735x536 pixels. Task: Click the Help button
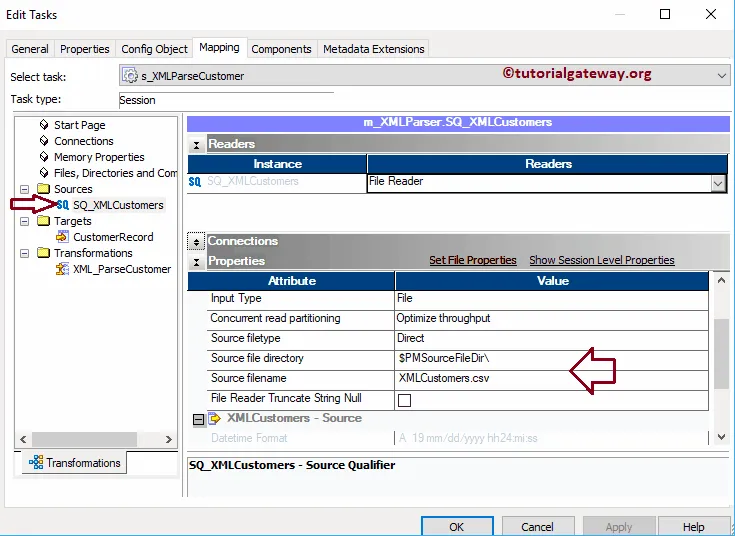(x=693, y=527)
